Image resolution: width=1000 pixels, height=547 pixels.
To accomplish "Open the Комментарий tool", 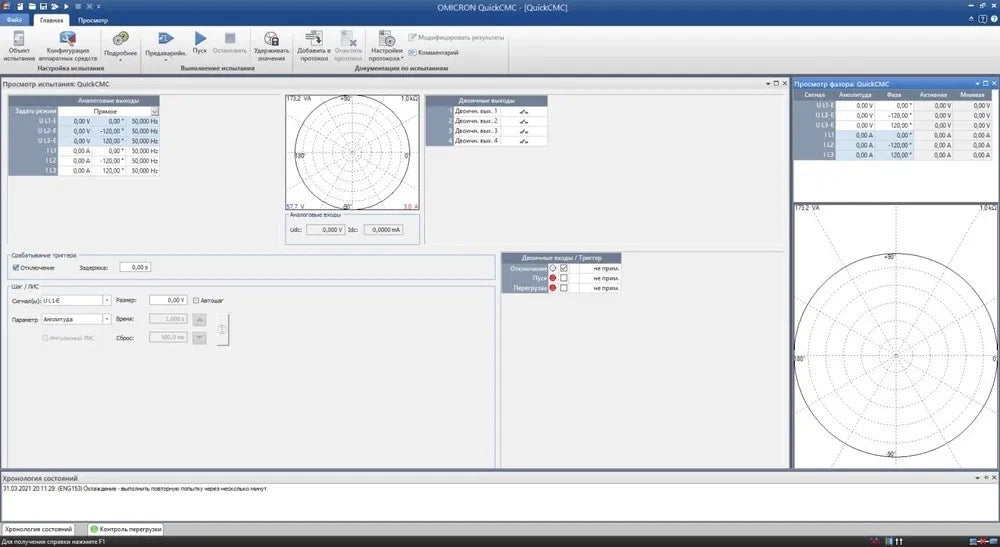I will click(433, 52).
